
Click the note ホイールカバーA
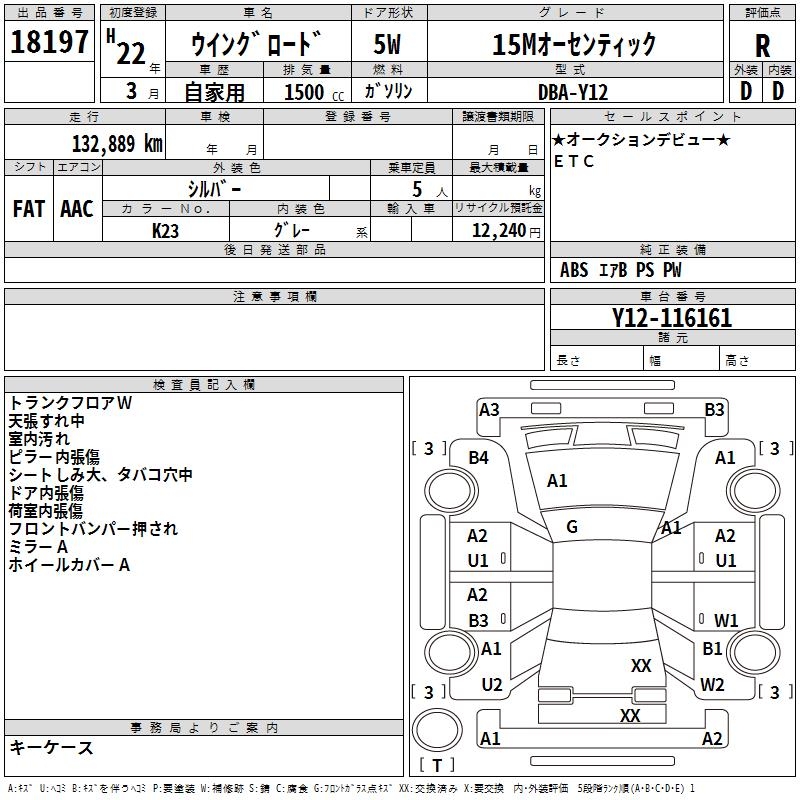[69, 565]
